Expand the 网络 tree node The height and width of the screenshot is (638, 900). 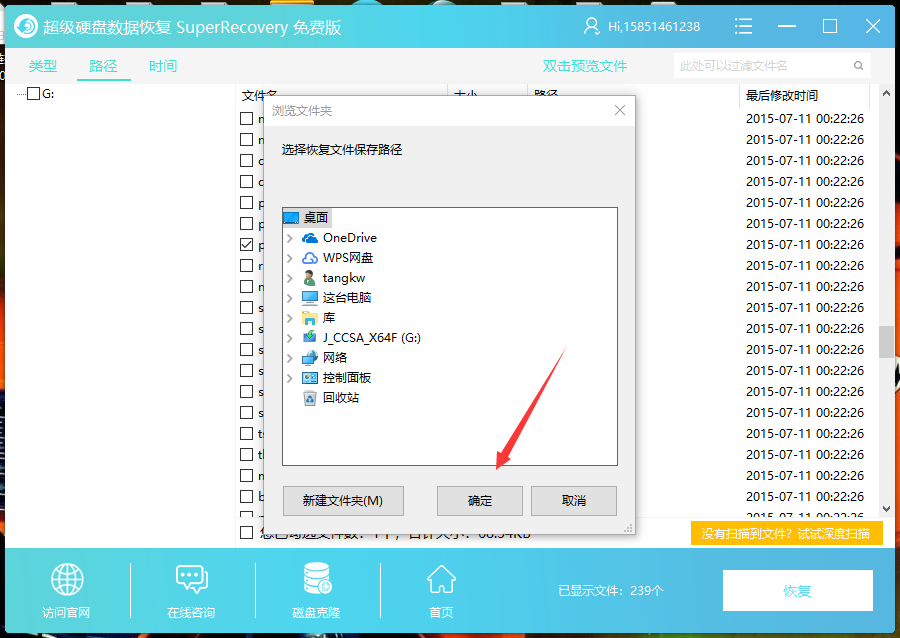pyautogui.click(x=290, y=358)
